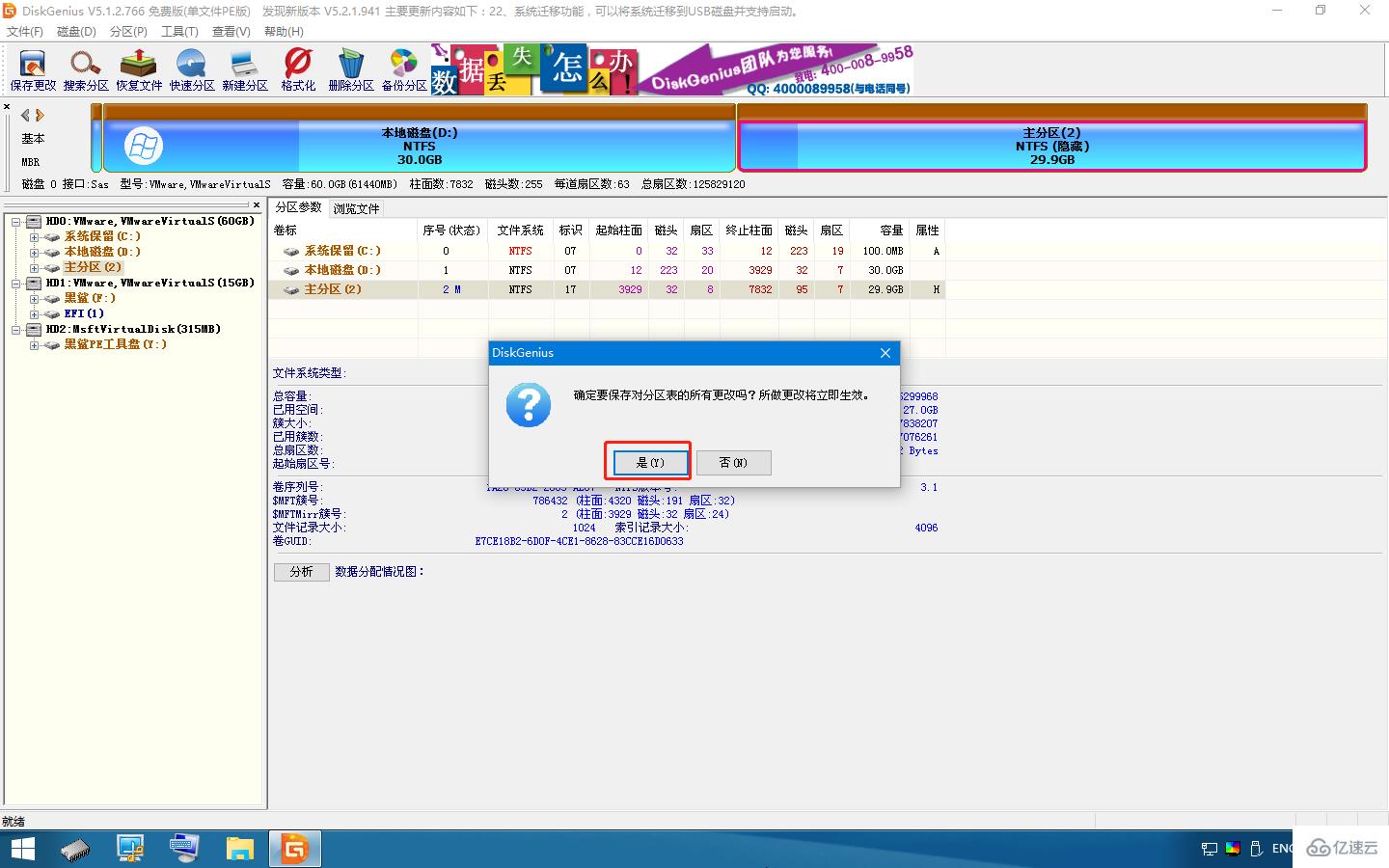Expand the 黑鲨(F:) tree node
The width and height of the screenshot is (1389, 868).
coord(34,299)
